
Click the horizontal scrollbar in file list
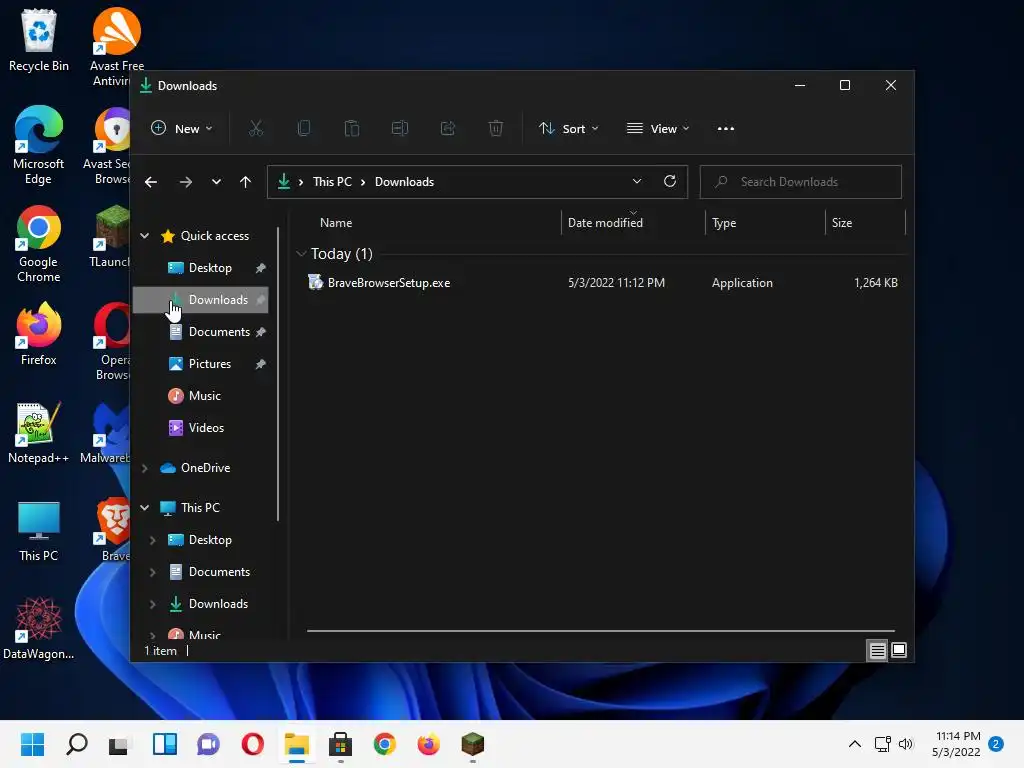(600, 631)
